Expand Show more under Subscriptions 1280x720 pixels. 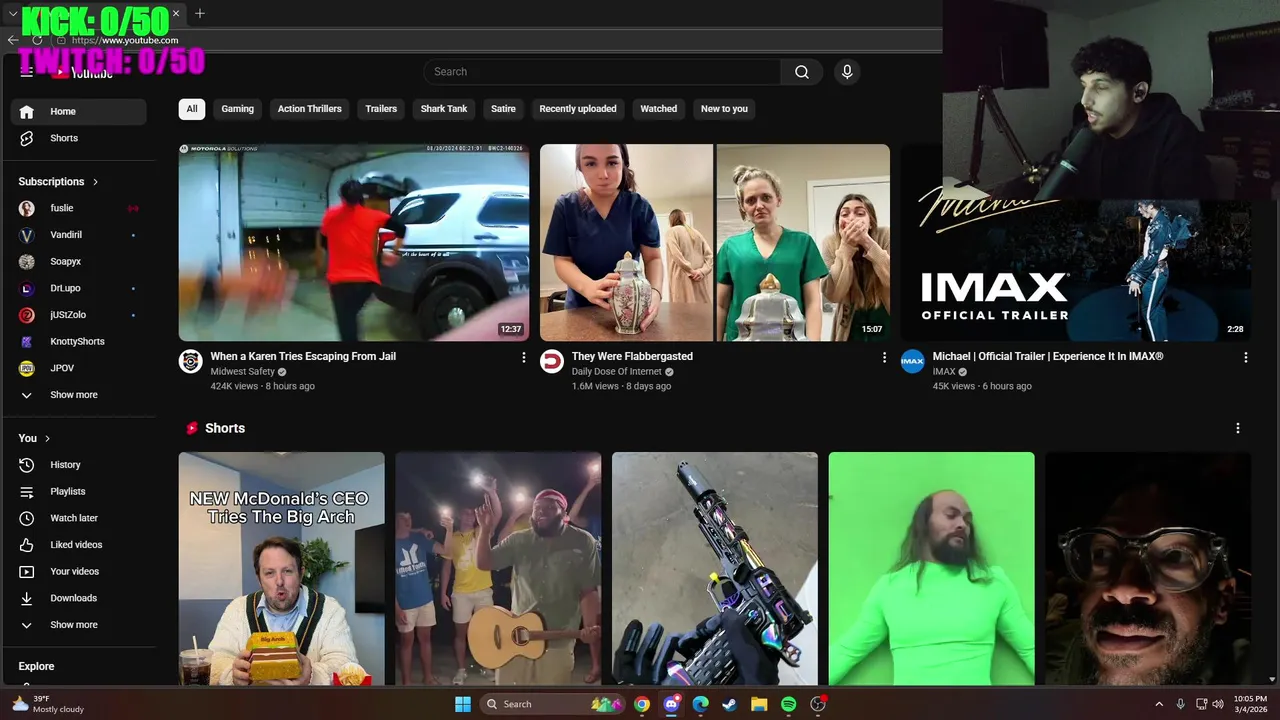(x=78, y=395)
